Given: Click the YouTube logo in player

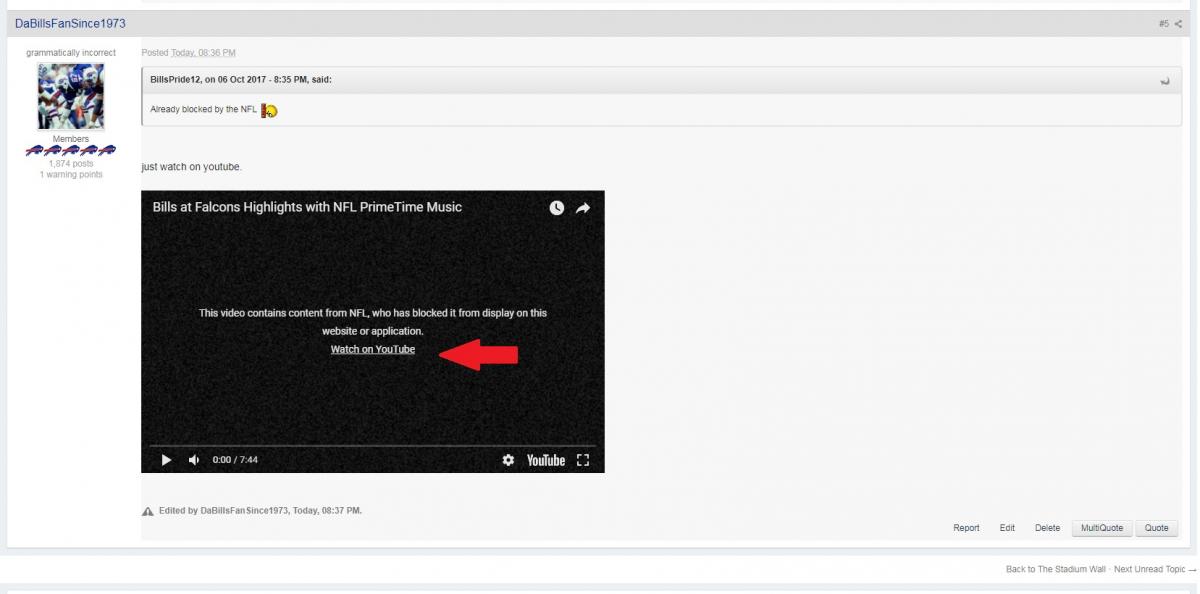Looking at the screenshot, I should coord(546,460).
